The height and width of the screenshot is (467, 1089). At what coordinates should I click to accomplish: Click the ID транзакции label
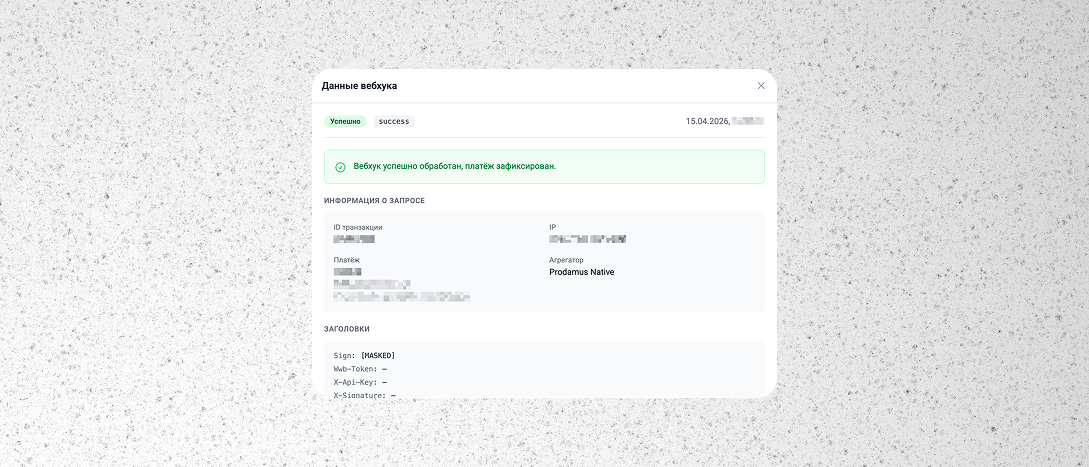(358, 227)
